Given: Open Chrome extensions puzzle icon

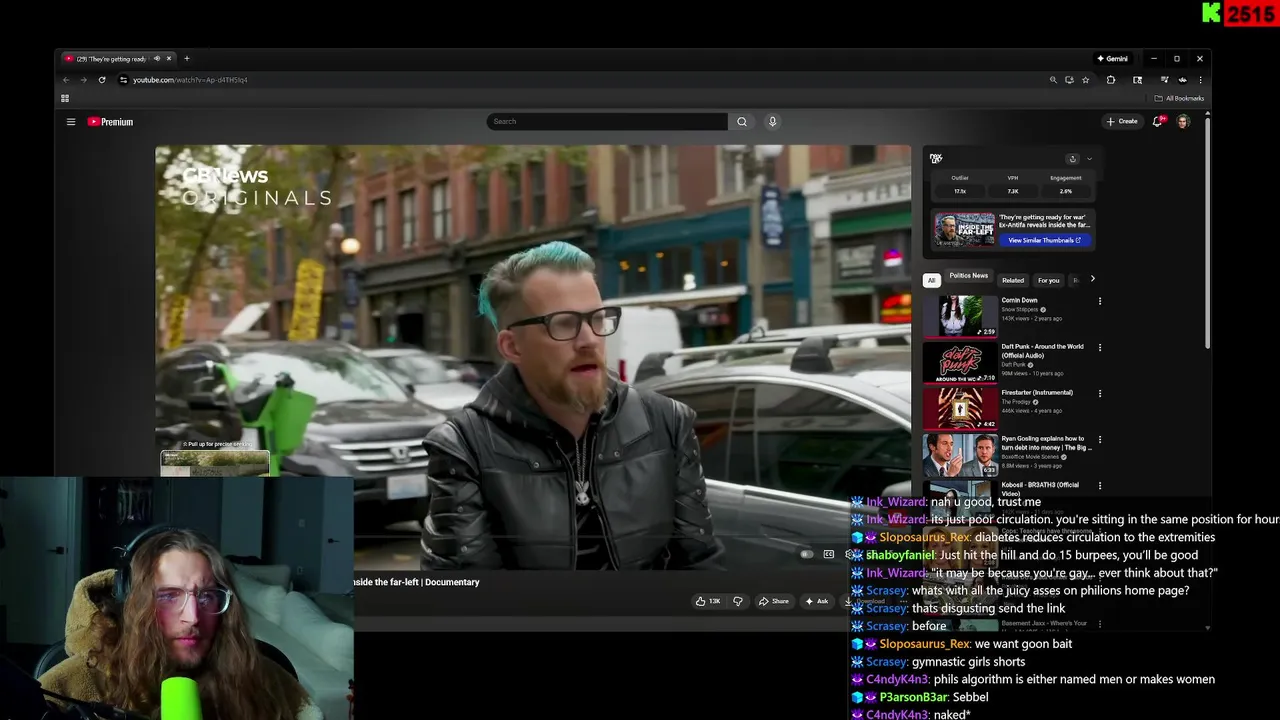Looking at the screenshot, I should click(1110, 80).
